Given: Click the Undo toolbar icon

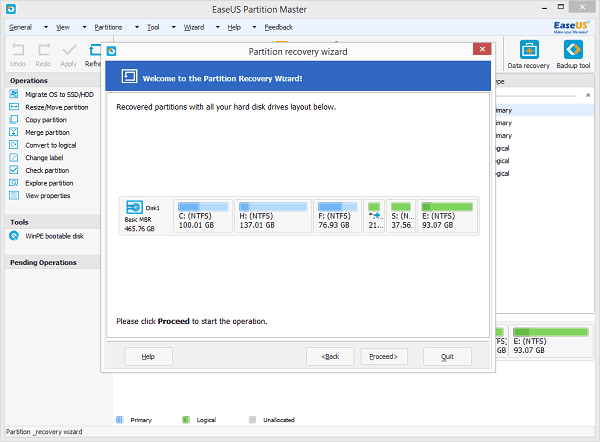Looking at the screenshot, I should (x=18, y=50).
